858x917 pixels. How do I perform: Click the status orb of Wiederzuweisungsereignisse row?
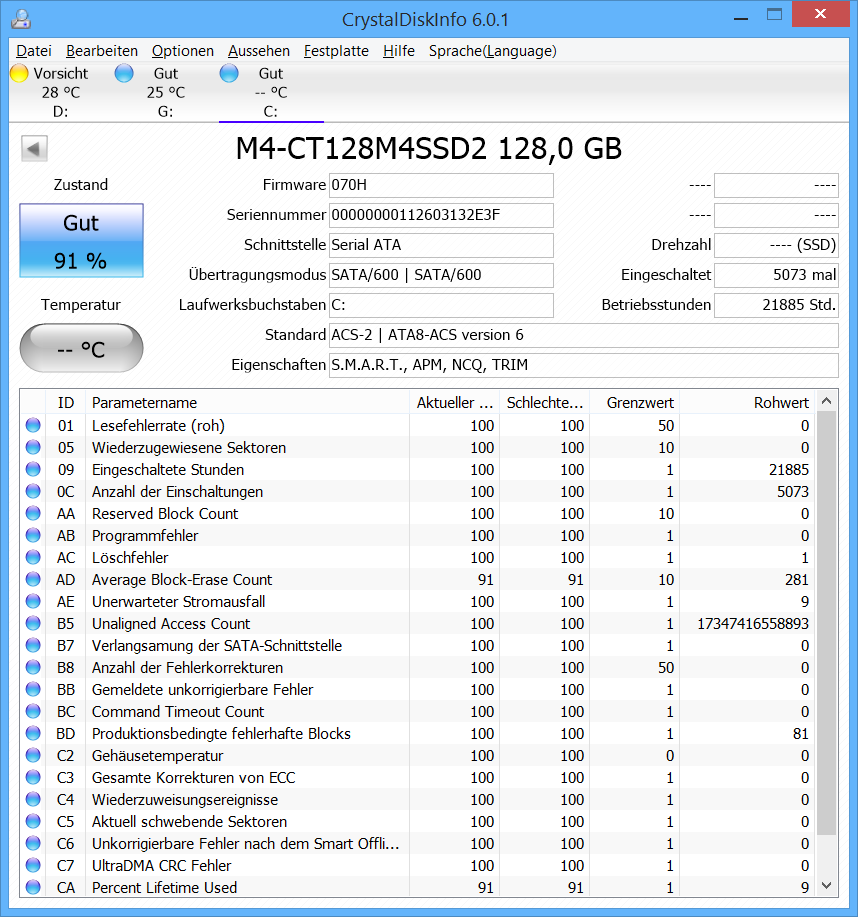pos(33,799)
